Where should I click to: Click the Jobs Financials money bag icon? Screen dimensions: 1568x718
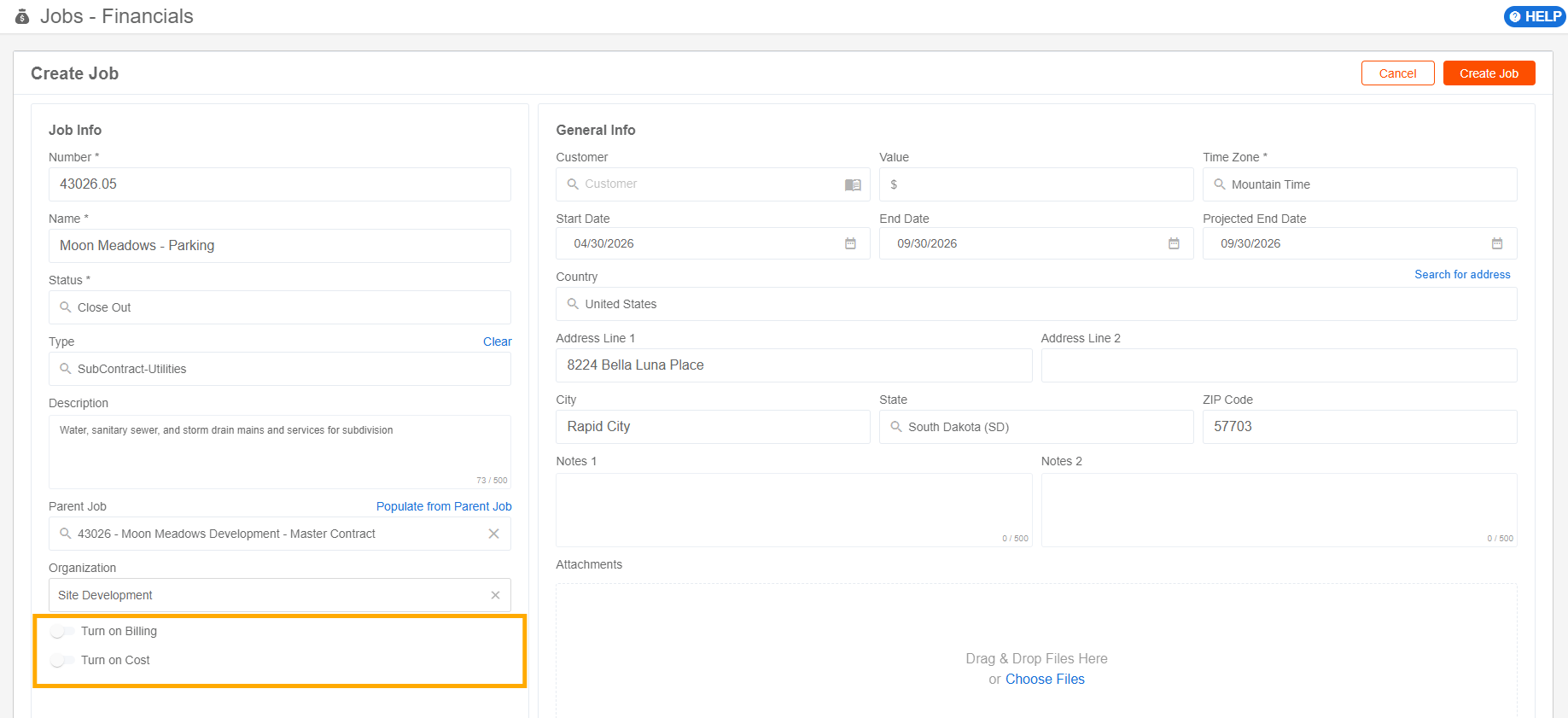[x=22, y=16]
